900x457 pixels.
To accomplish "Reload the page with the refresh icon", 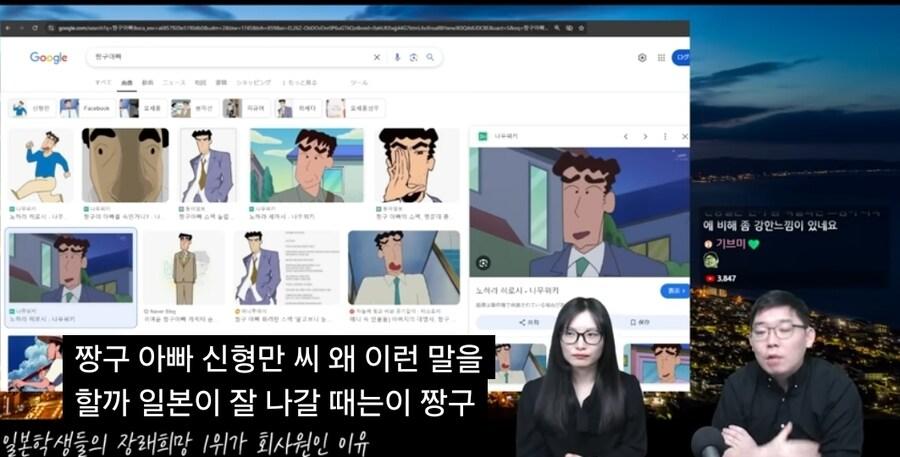I will click(35, 28).
